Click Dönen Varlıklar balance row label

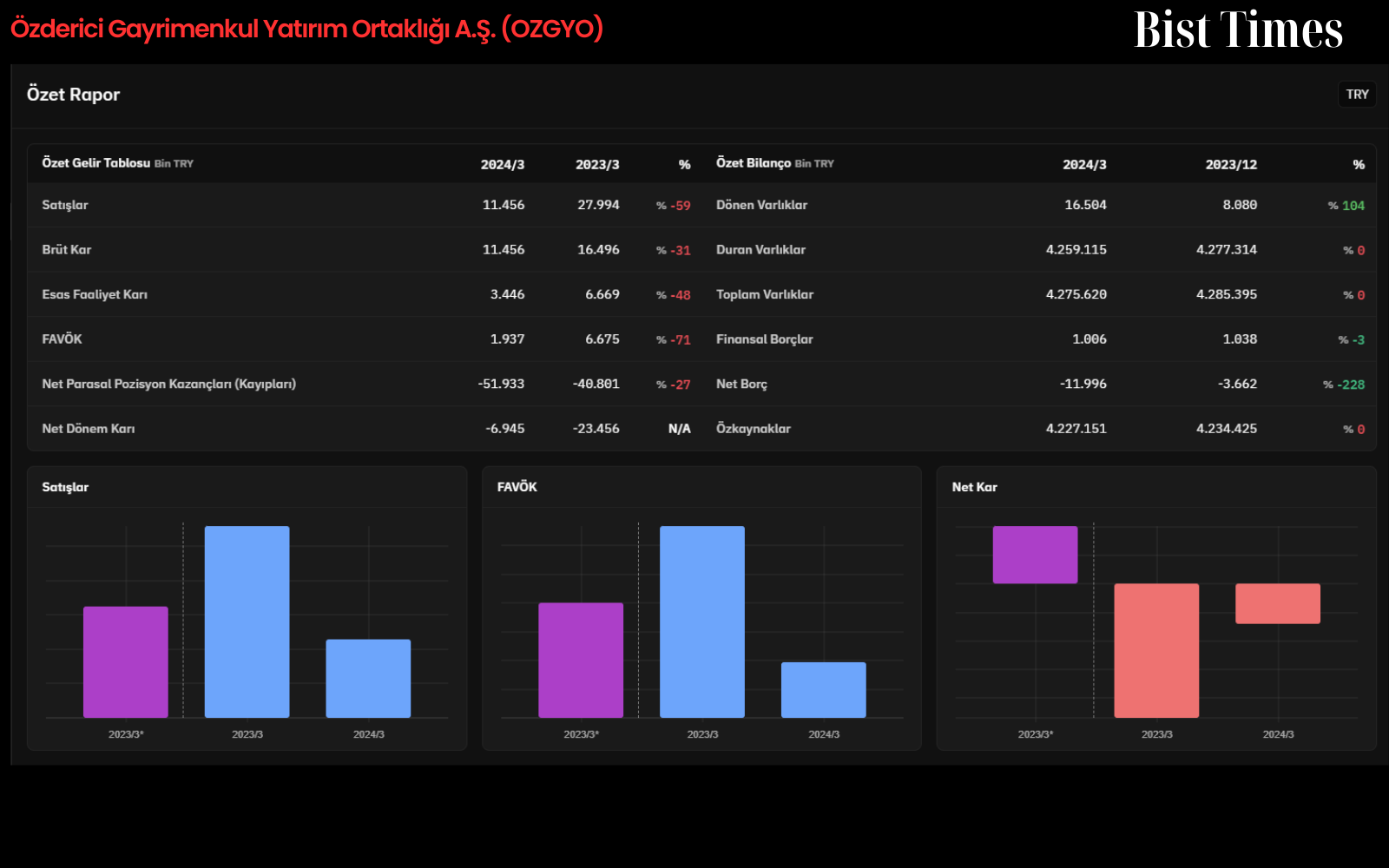[x=761, y=205]
